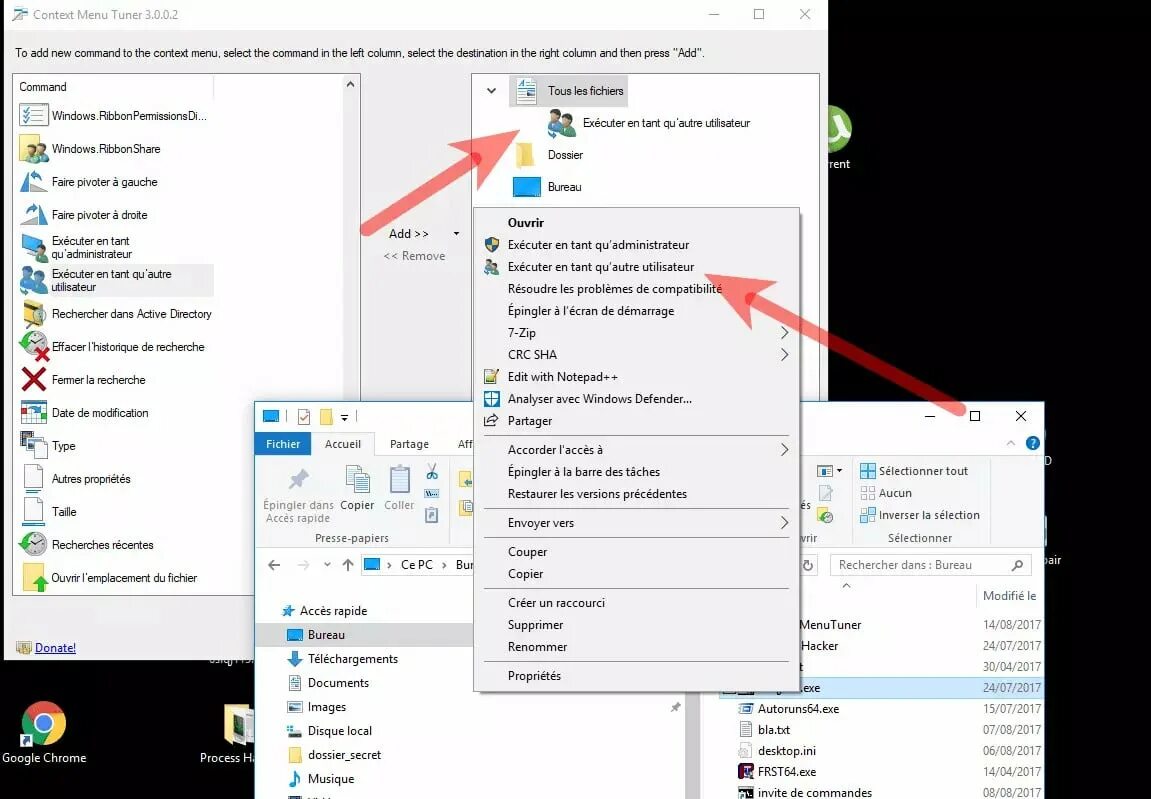
Task: Select Ouvrir l'emplacement du fichier icon
Action: point(34,578)
